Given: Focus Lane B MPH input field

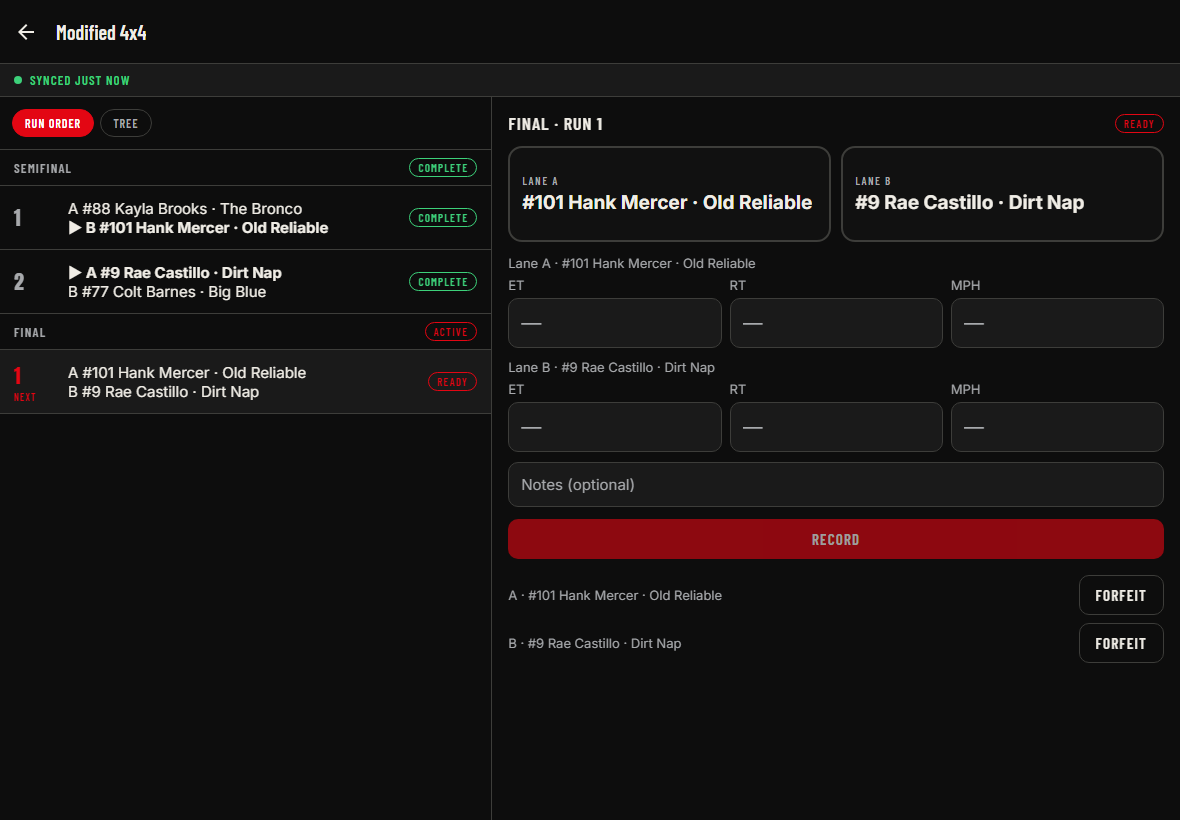Looking at the screenshot, I should (x=1057, y=427).
